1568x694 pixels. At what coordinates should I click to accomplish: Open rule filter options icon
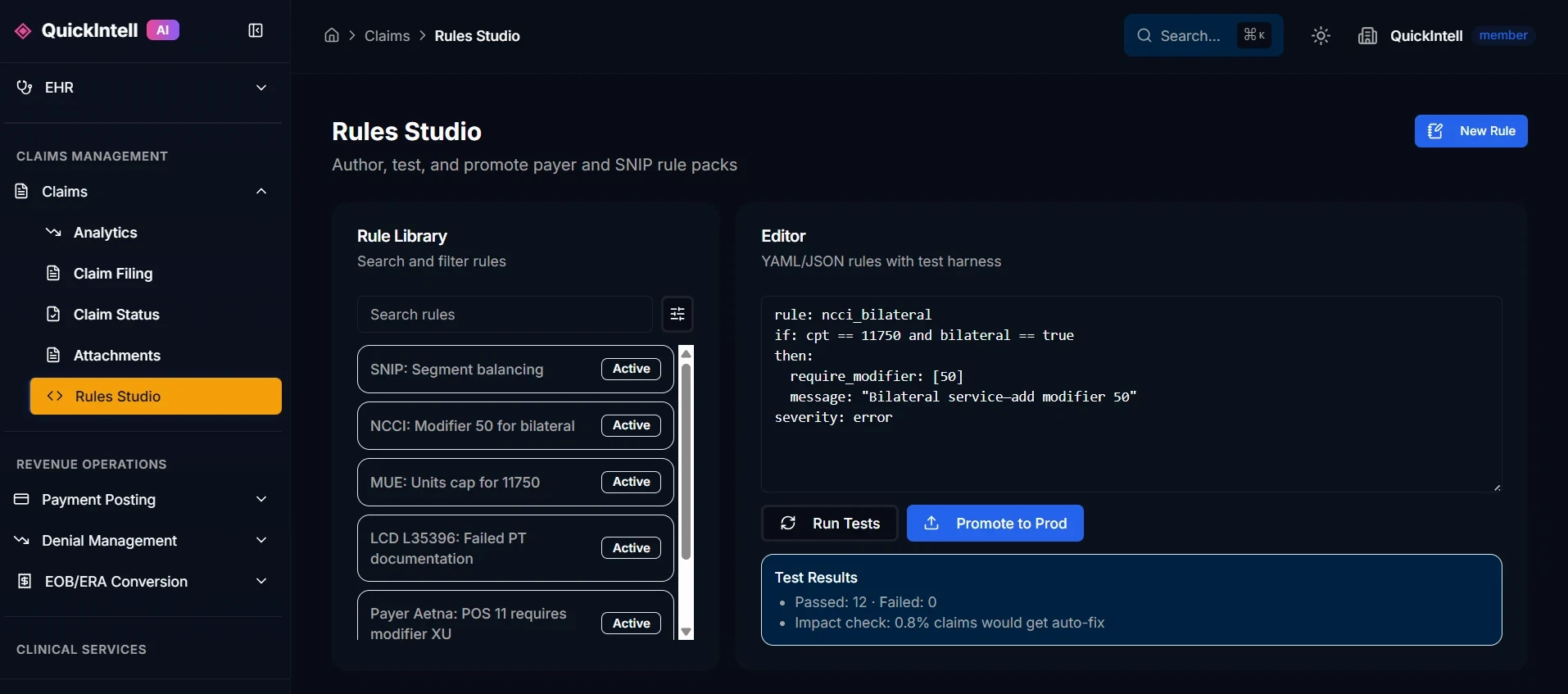pos(678,314)
